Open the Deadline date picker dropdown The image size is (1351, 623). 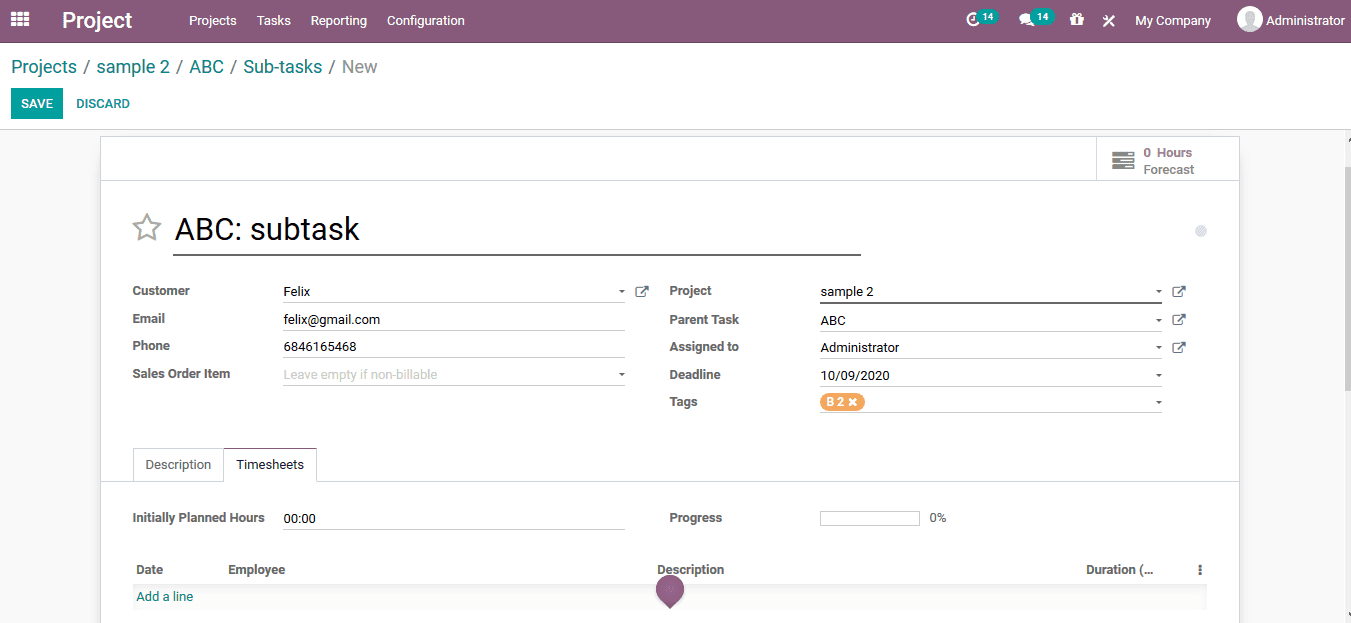pos(1157,374)
